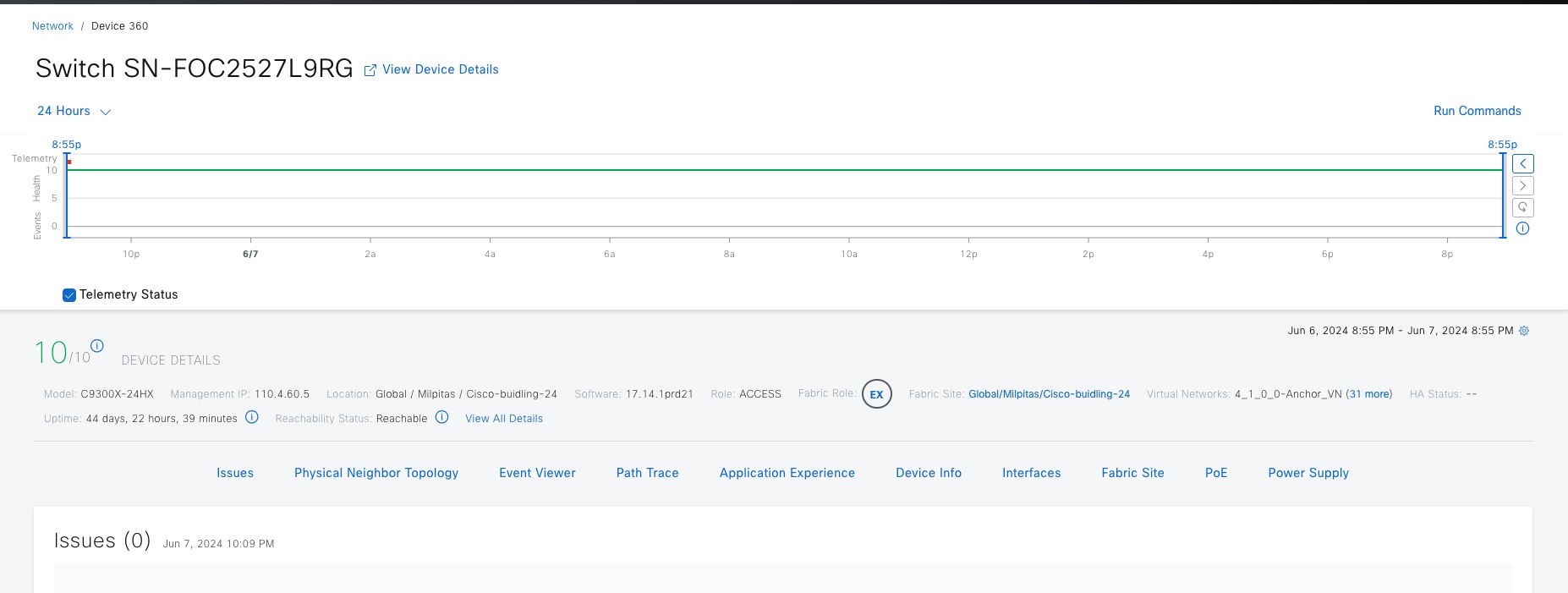This screenshot has width=1568, height=593.
Task: Go to the Interfaces tab
Action: tap(1031, 473)
